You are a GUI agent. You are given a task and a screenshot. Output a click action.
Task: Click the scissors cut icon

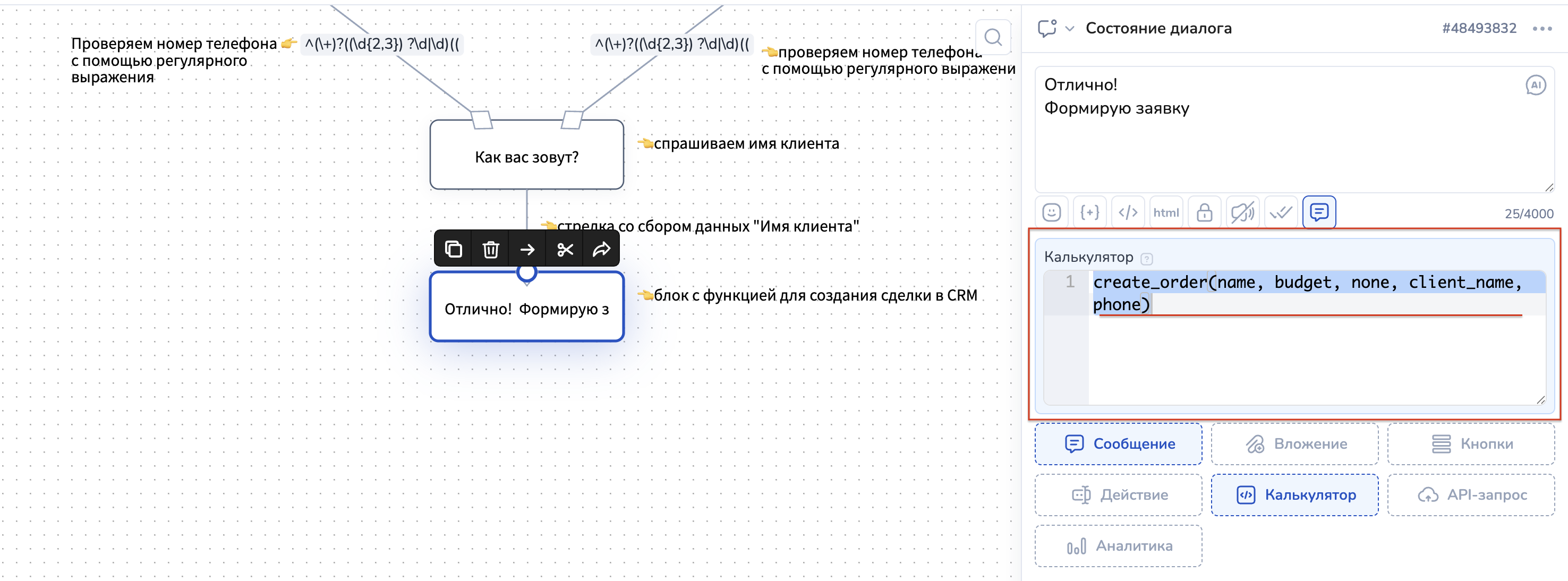(565, 250)
